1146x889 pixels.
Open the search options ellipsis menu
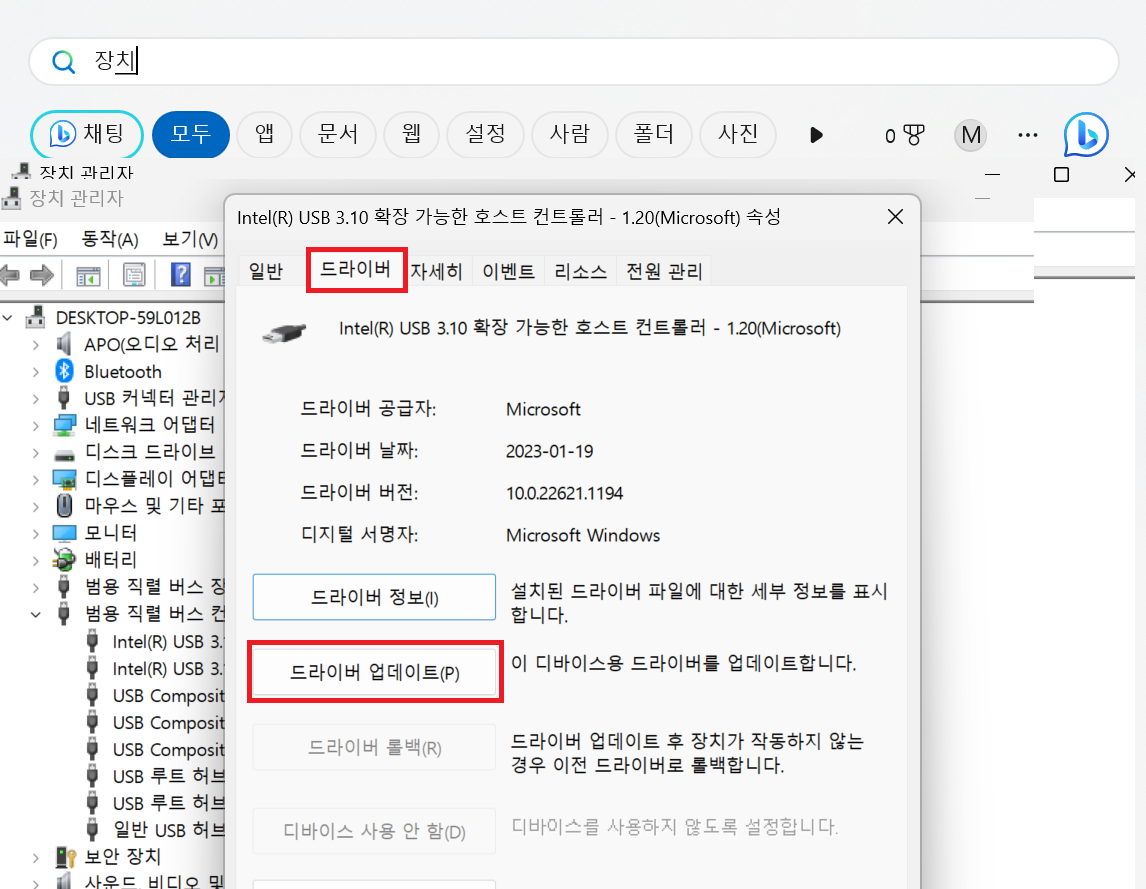pos(1028,135)
